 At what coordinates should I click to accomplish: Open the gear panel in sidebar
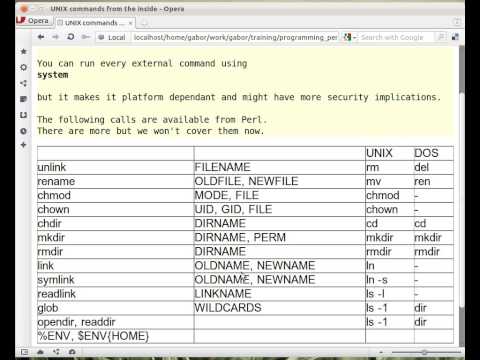[24, 67]
